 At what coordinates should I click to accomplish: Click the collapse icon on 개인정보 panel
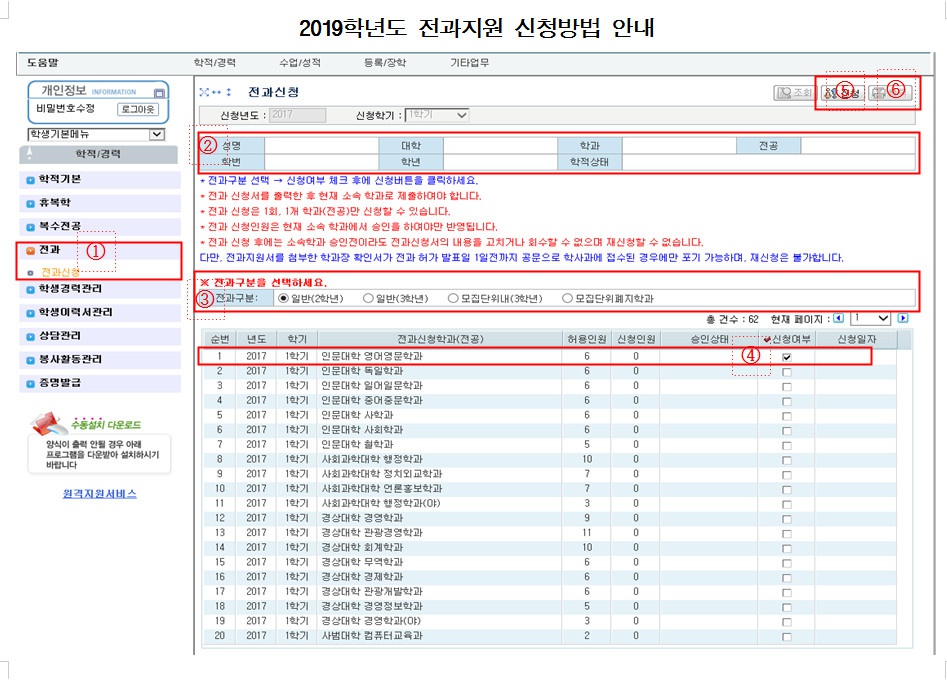click(x=160, y=93)
